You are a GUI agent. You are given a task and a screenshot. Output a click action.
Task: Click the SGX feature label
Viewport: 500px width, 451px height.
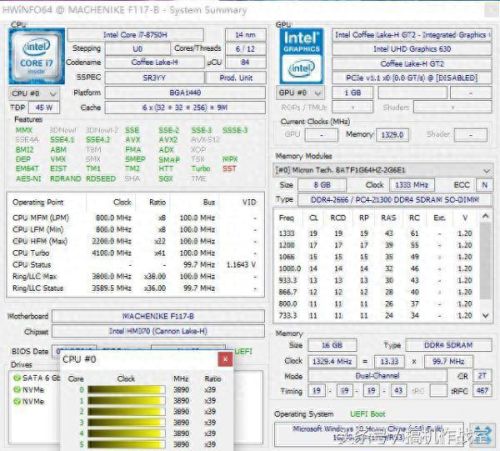click(x=166, y=179)
